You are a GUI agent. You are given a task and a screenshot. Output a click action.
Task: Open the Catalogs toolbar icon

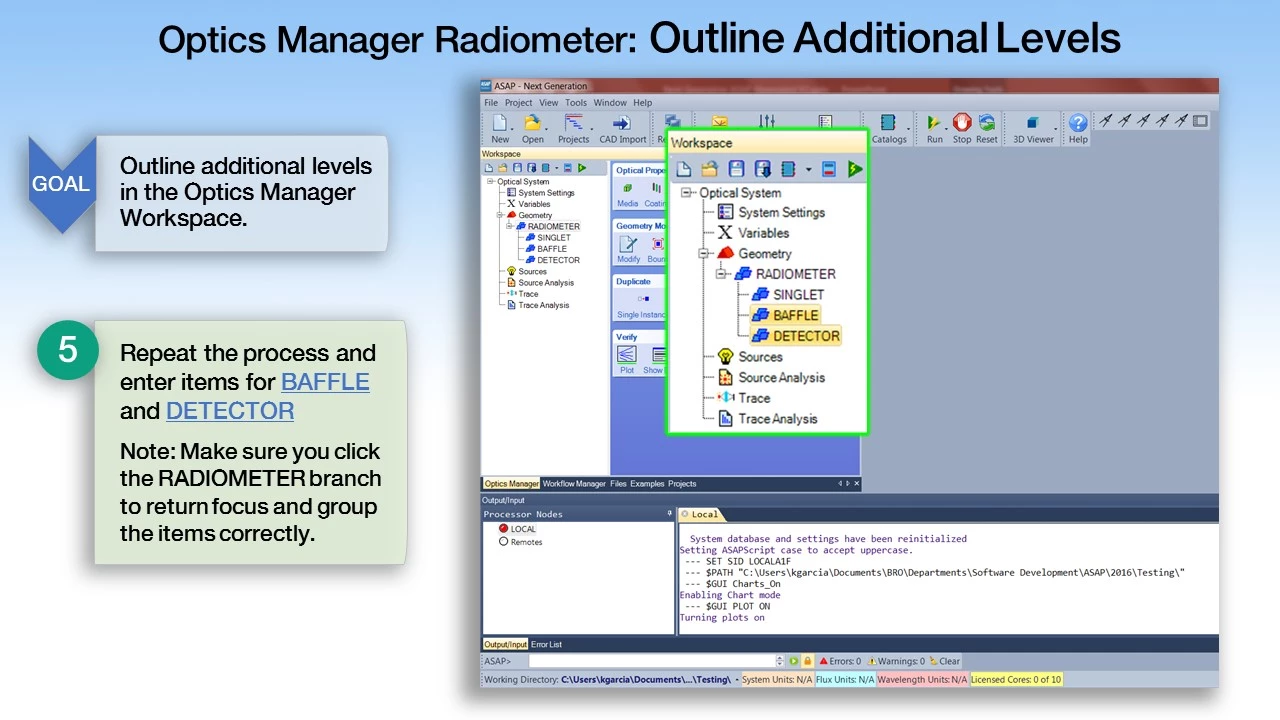coord(888,124)
